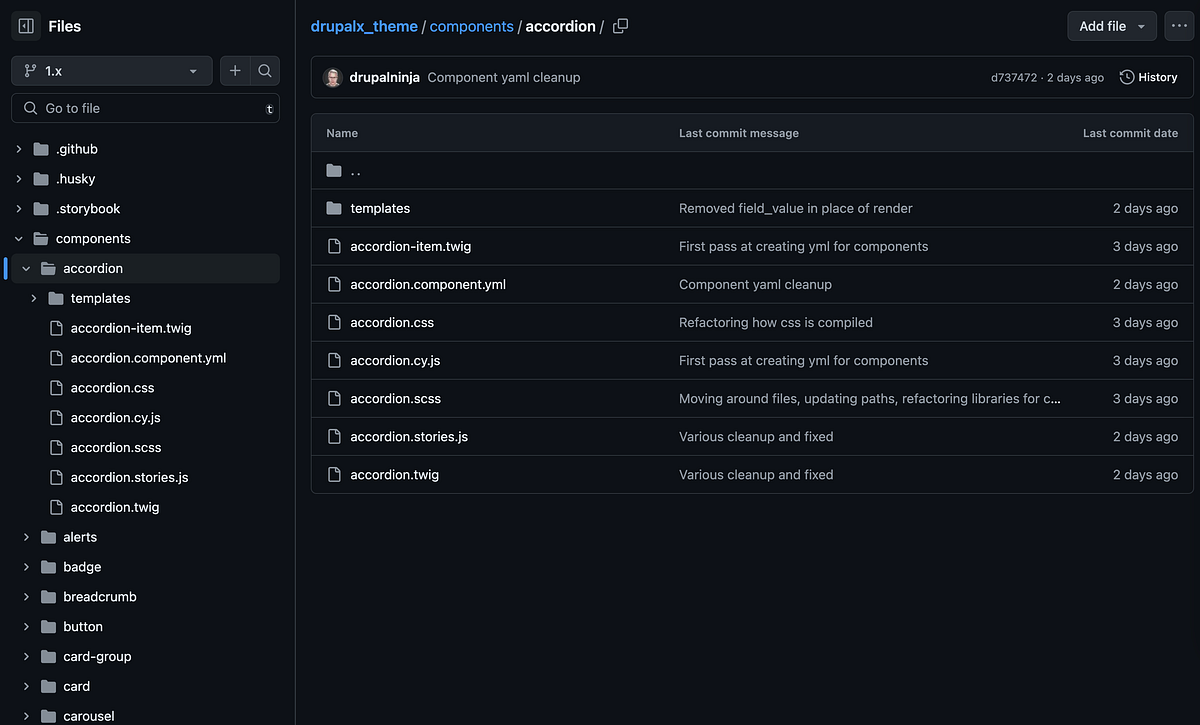The height and width of the screenshot is (725, 1200).
Task: Copy the accordion directory path
Action: click(x=620, y=26)
